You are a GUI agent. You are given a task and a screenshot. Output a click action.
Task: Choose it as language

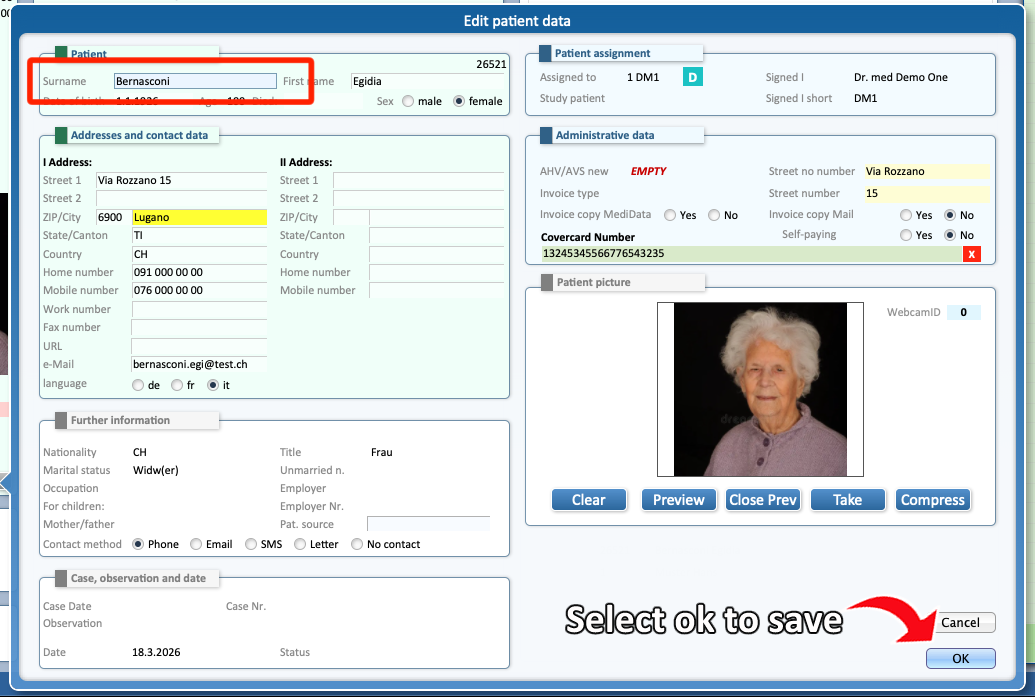213,385
